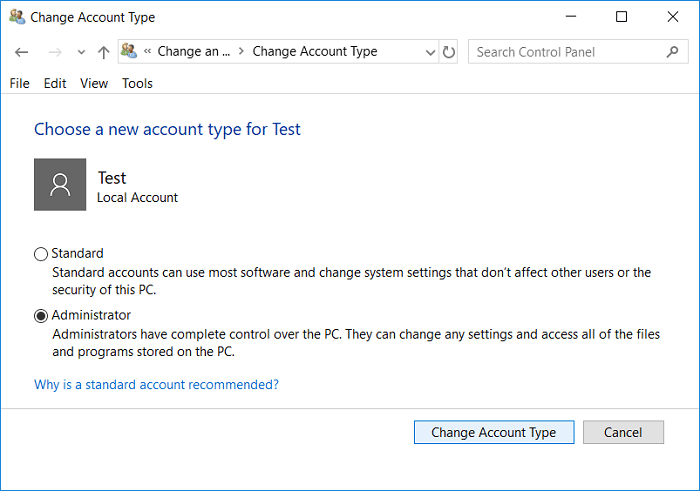Viewport: 700px width, 491px height.
Task: Click into the Search Control Panel field
Action: pos(565,52)
